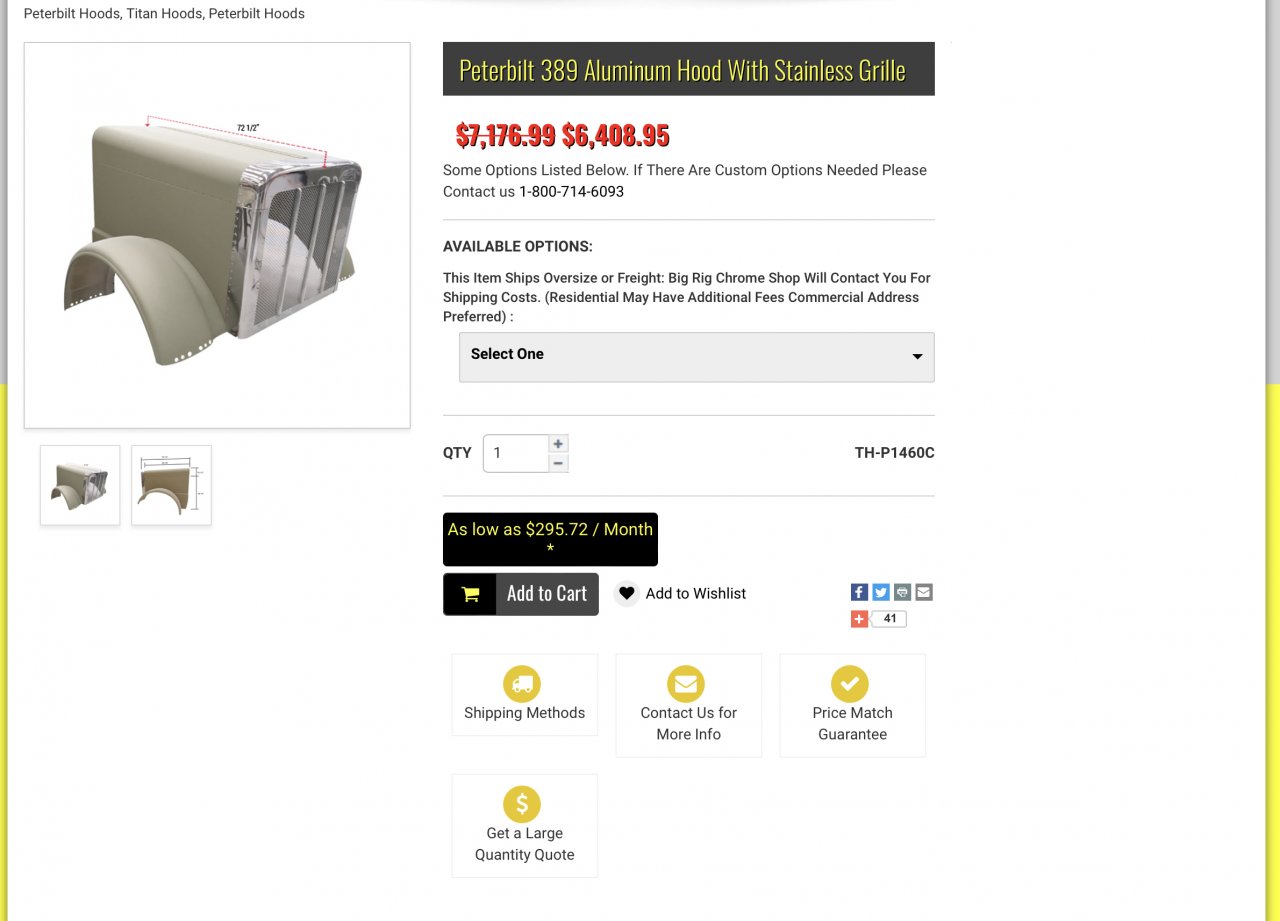This screenshot has width=1280, height=921.
Task: Email this product using envelope icon
Action: coord(924,592)
